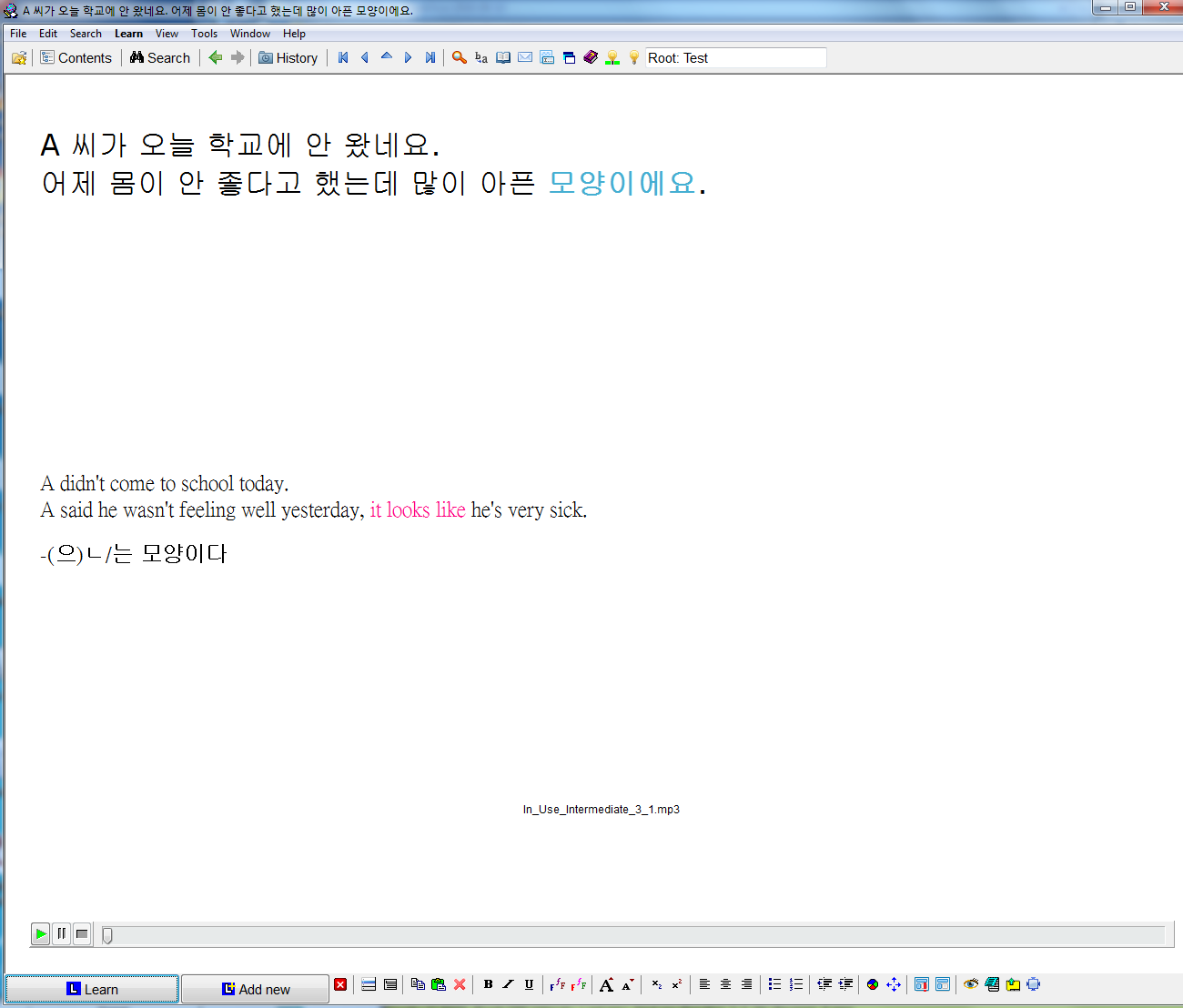
Task: Insert a numbered list
Action: [796, 984]
